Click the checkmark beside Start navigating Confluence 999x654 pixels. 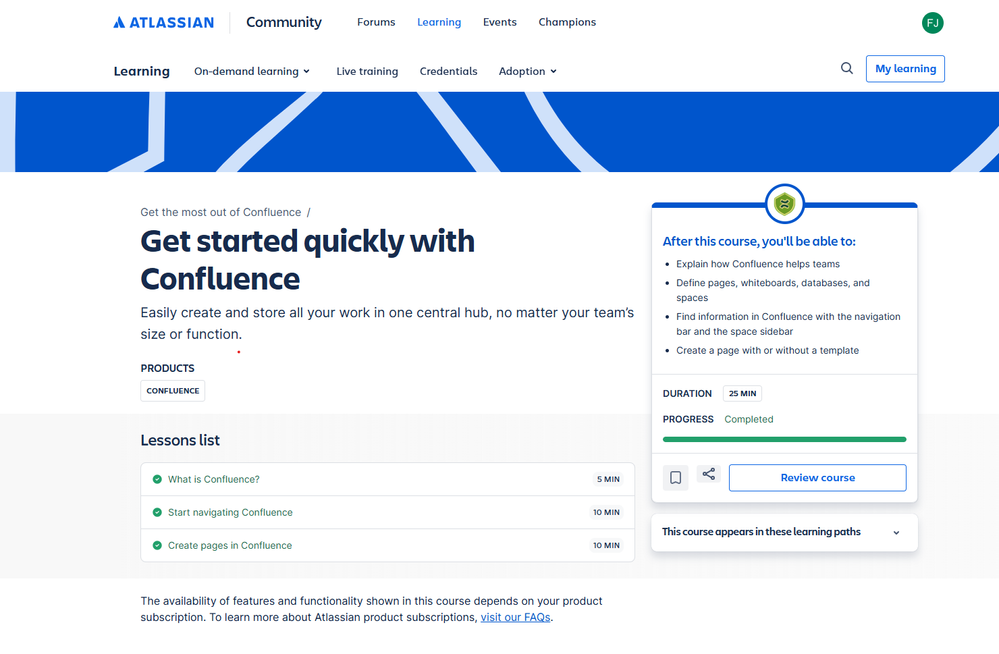[x=157, y=512]
